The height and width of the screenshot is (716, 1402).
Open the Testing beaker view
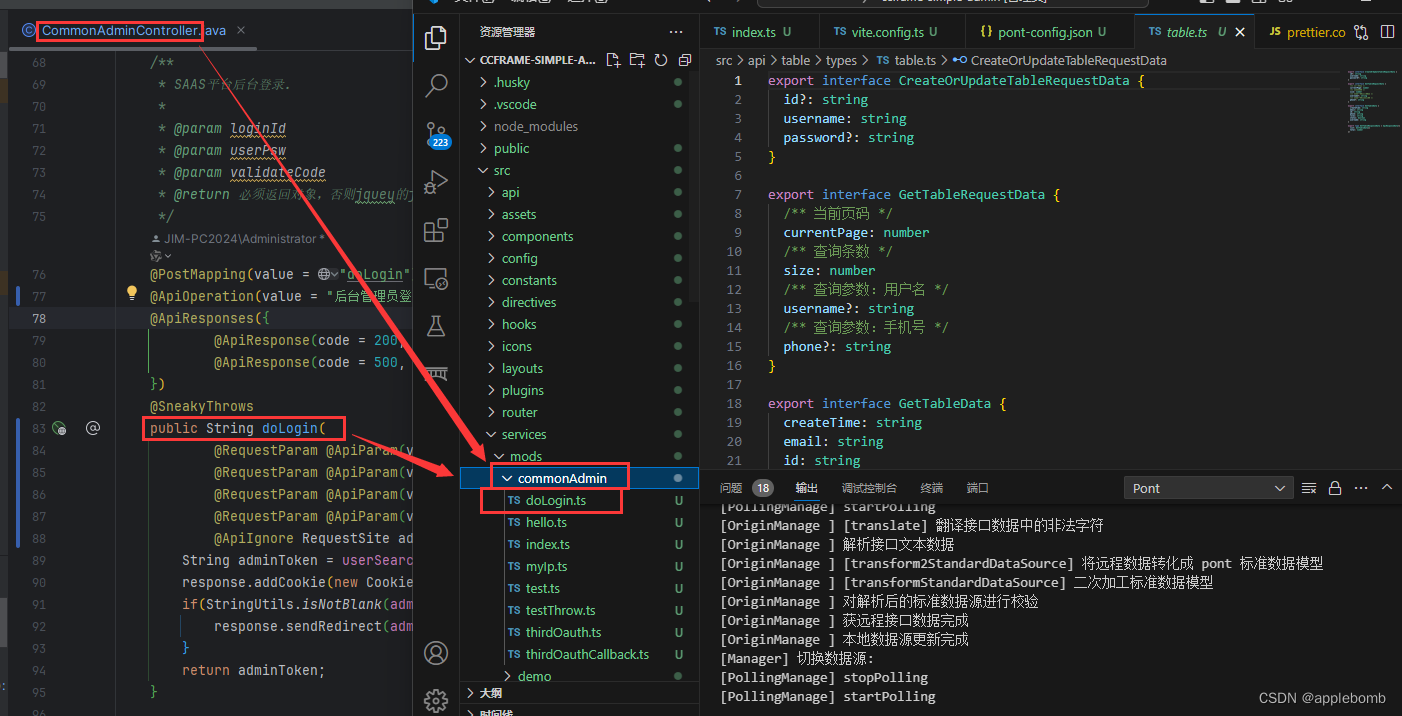click(436, 325)
